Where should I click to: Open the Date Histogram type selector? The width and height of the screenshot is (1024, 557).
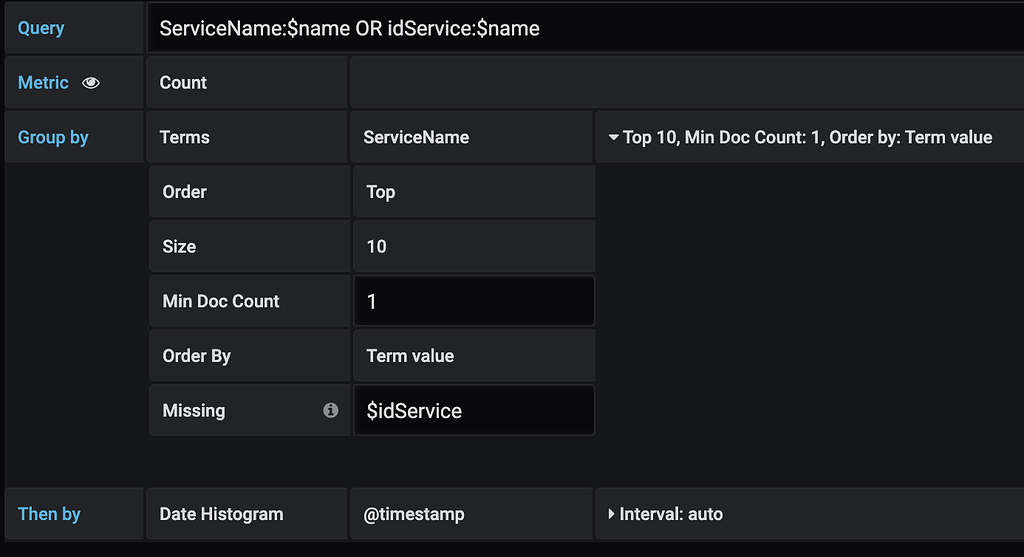coord(221,514)
